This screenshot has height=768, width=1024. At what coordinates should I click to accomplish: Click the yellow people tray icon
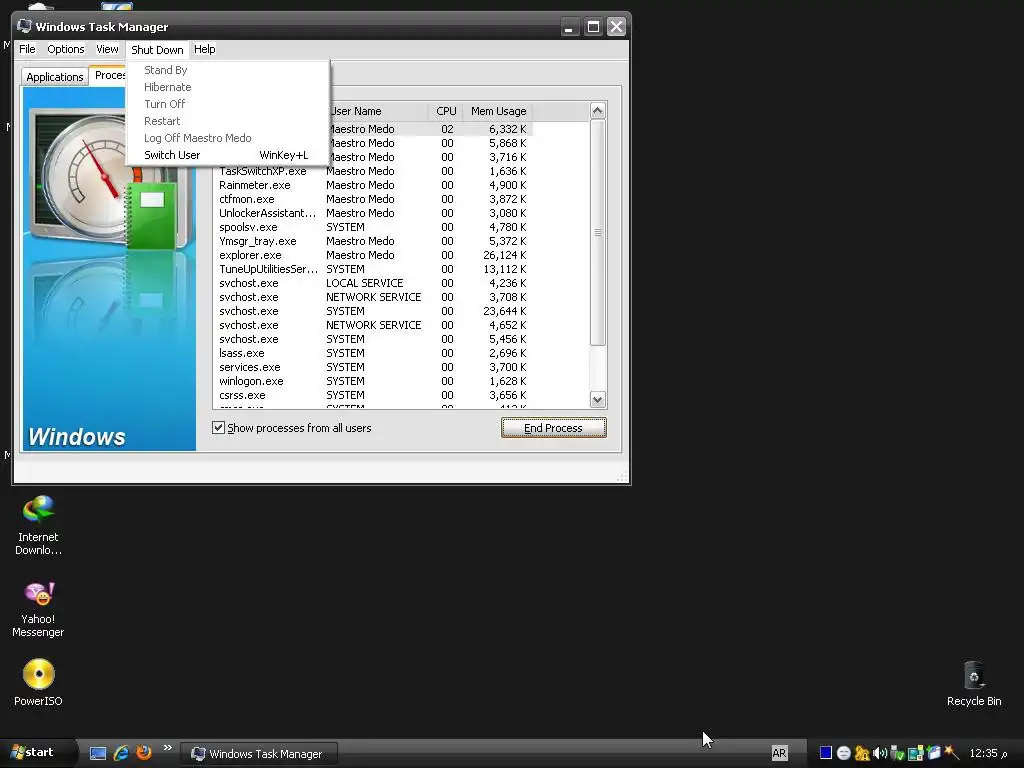tap(861, 753)
